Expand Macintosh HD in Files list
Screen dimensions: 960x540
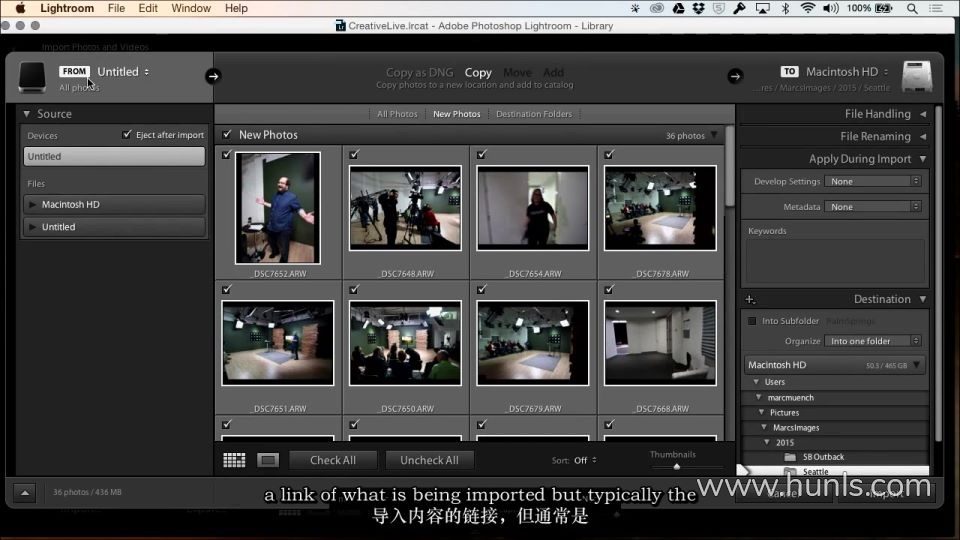32,204
